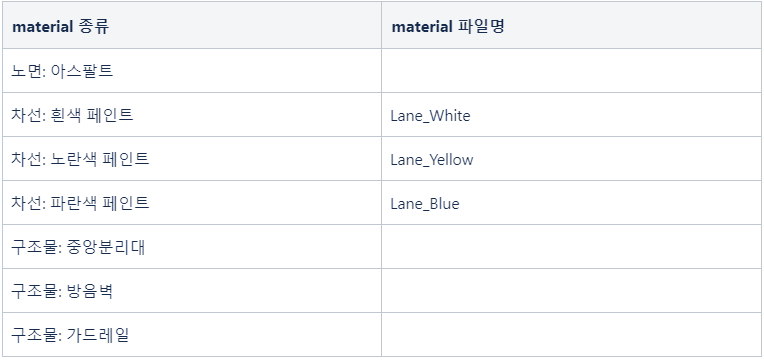
Task: Click empty file name cell for 방음벽
Action: pyautogui.click(x=571, y=291)
